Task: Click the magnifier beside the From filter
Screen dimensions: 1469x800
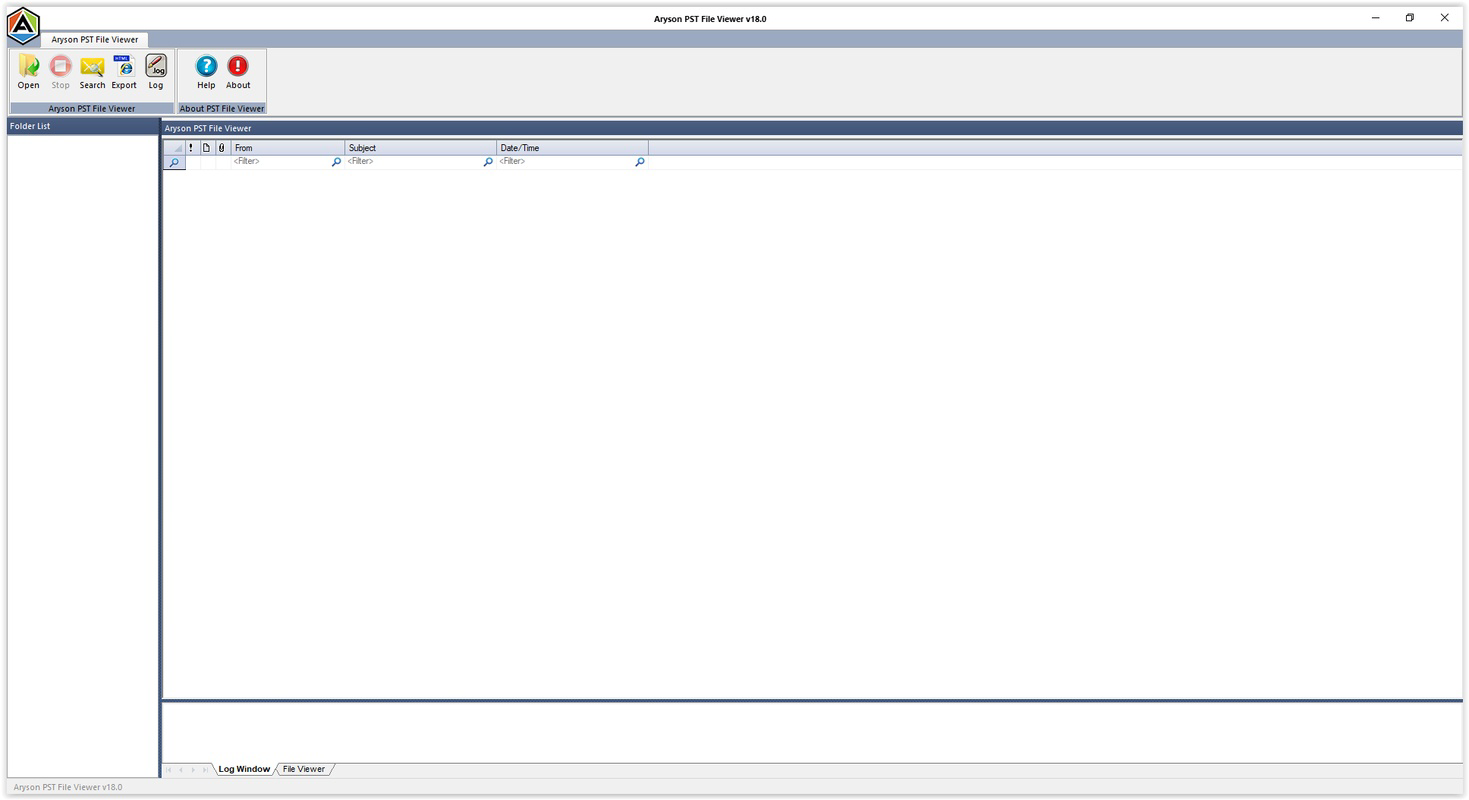Action: coord(336,161)
